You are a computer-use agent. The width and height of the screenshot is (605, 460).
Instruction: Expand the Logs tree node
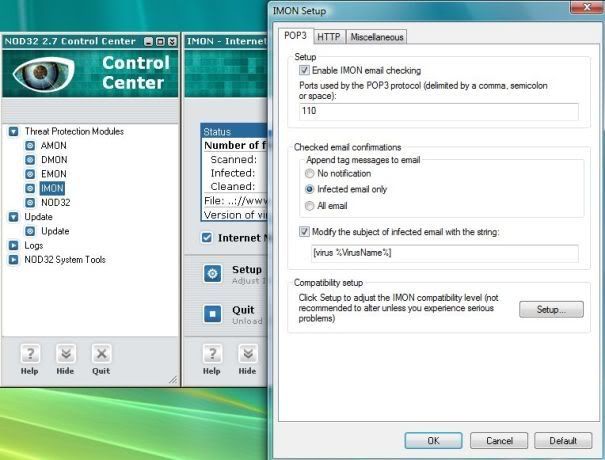point(13,245)
